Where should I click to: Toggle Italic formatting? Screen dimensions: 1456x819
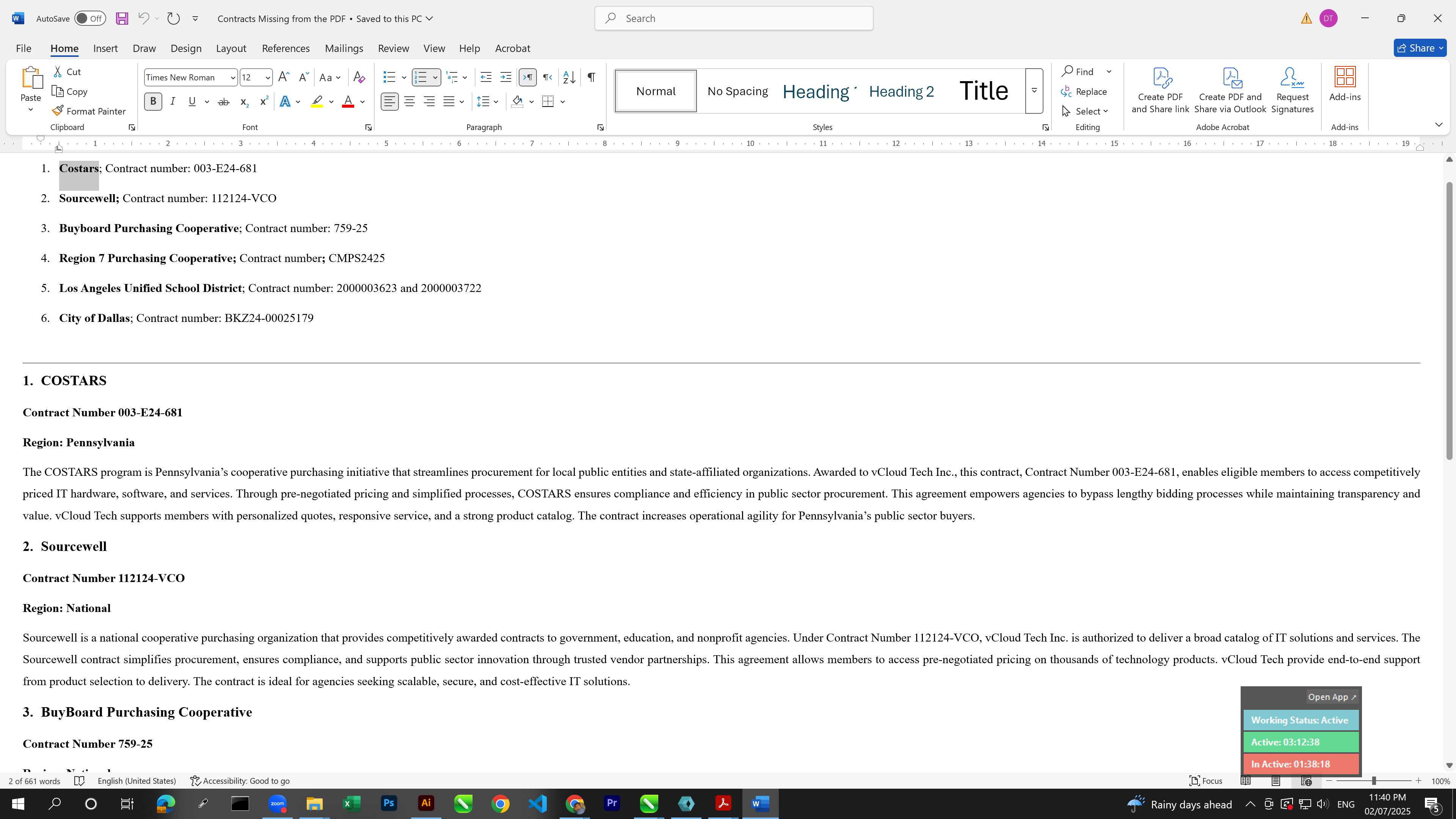173,102
